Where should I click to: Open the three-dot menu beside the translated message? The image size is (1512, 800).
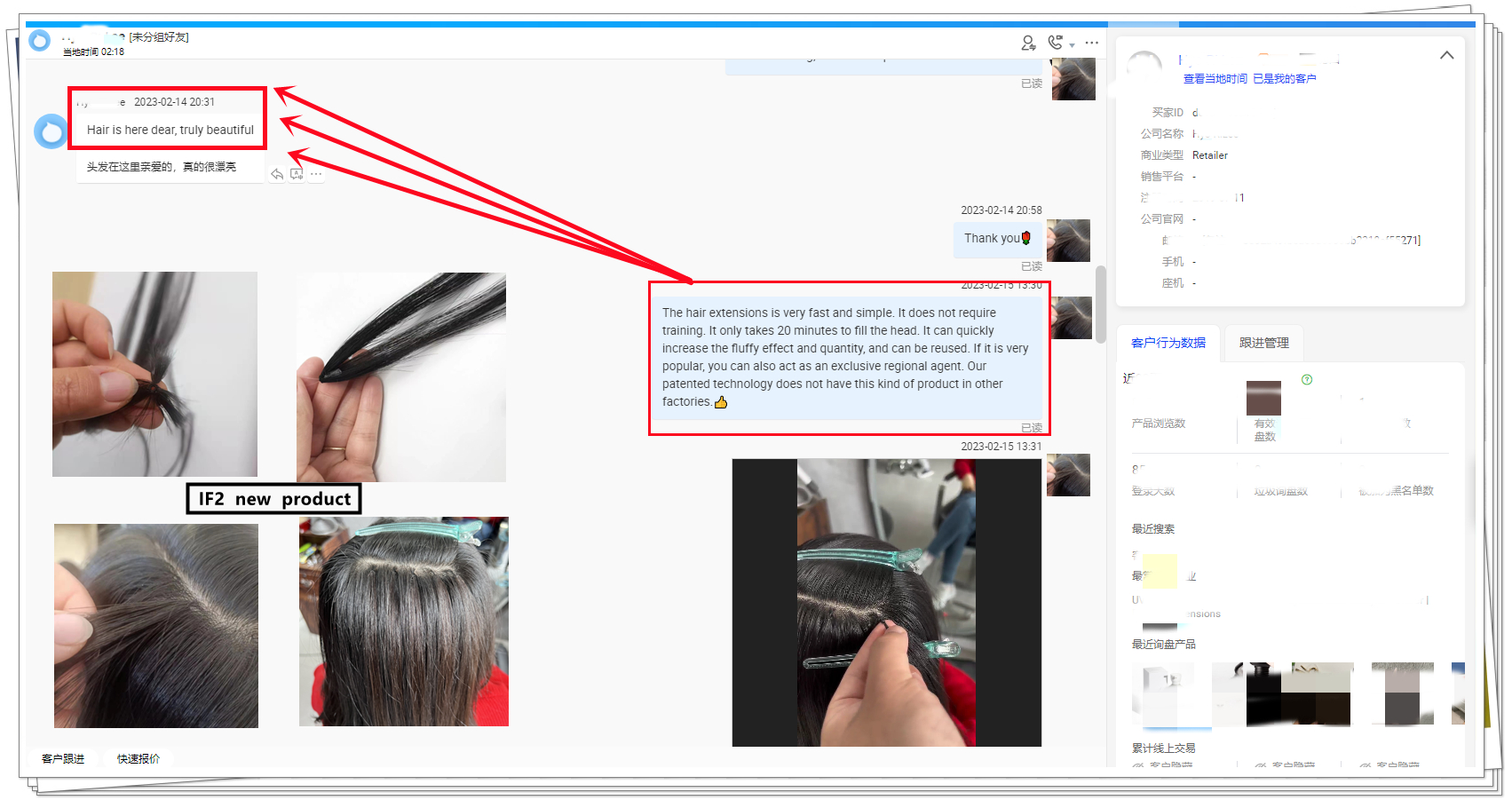click(316, 174)
